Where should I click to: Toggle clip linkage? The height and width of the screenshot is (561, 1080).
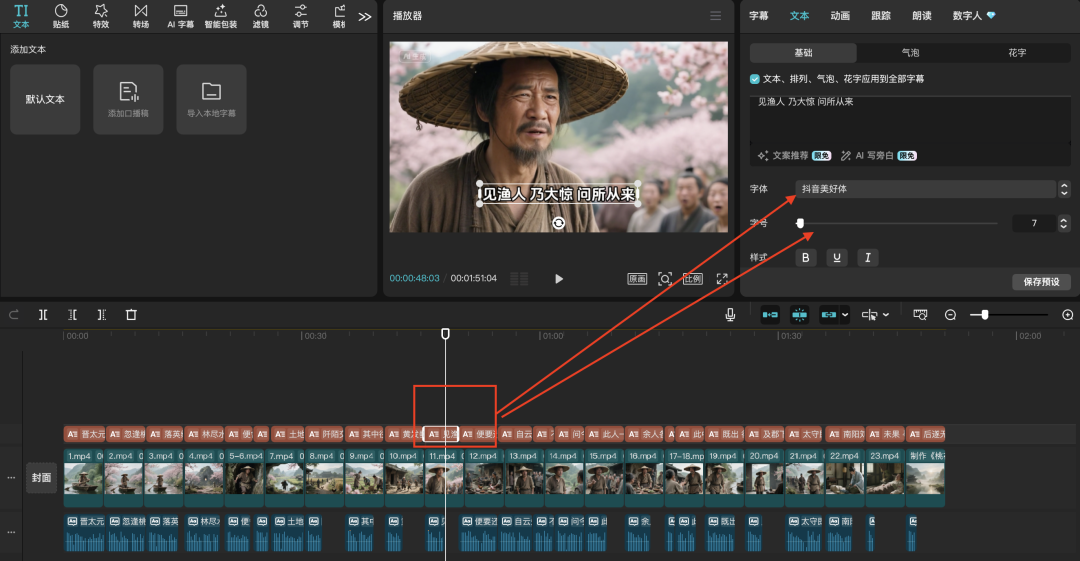click(829, 315)
